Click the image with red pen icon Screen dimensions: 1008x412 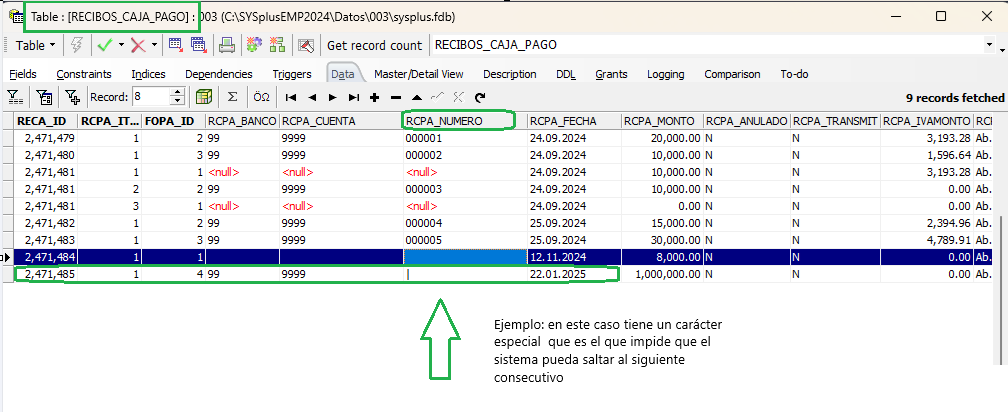click(306, 45)
